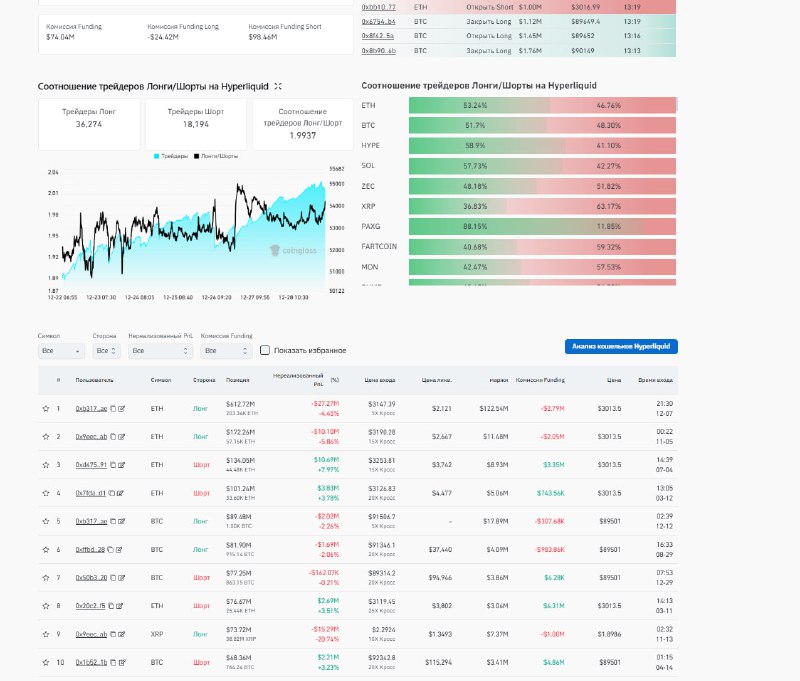Screen dimensions: 800x681
Task: Open edit note icon for 0x9eec..ab row 2
Action: point(121,437)
